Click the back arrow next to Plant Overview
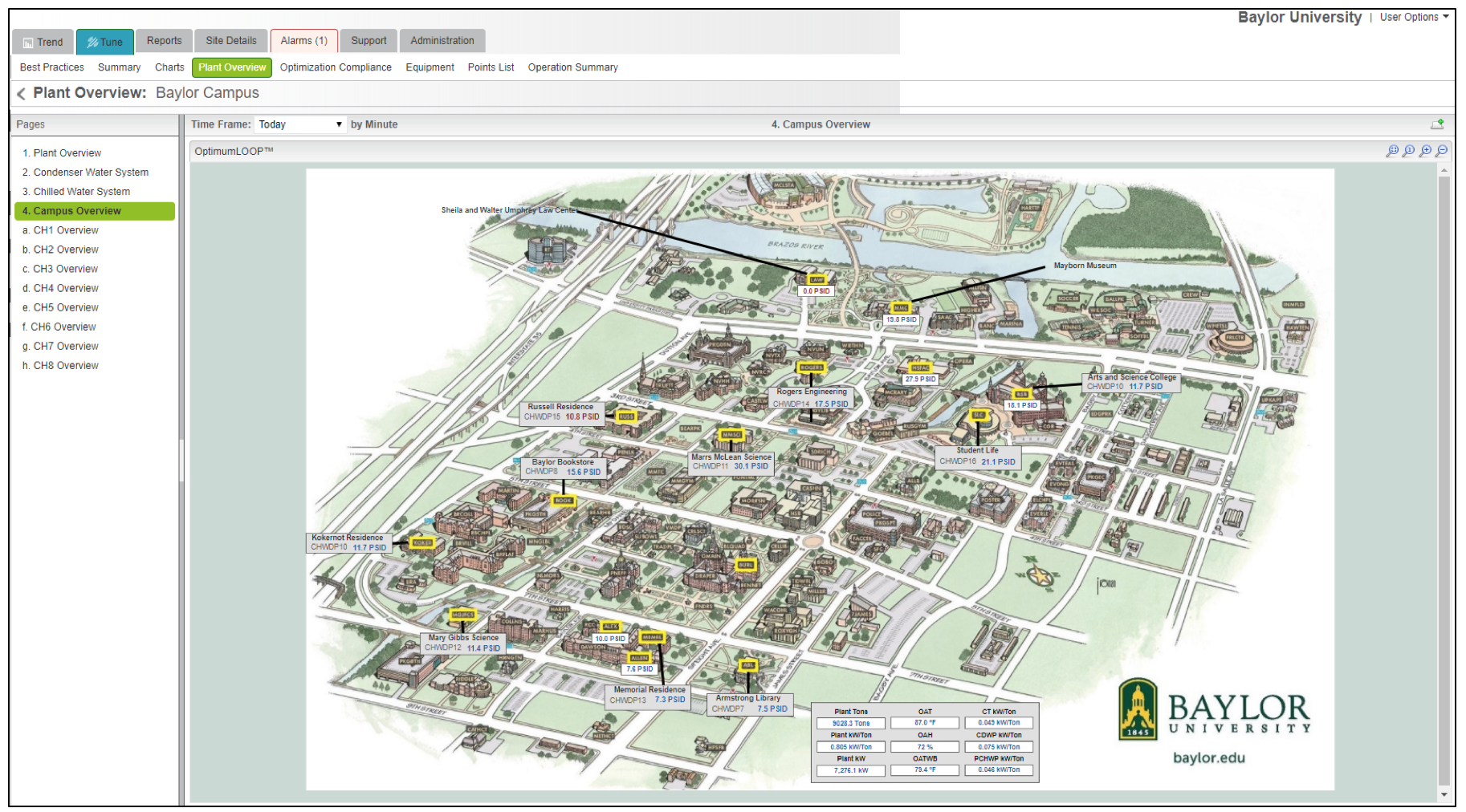The image size is (1466, 812). point(20,93)
